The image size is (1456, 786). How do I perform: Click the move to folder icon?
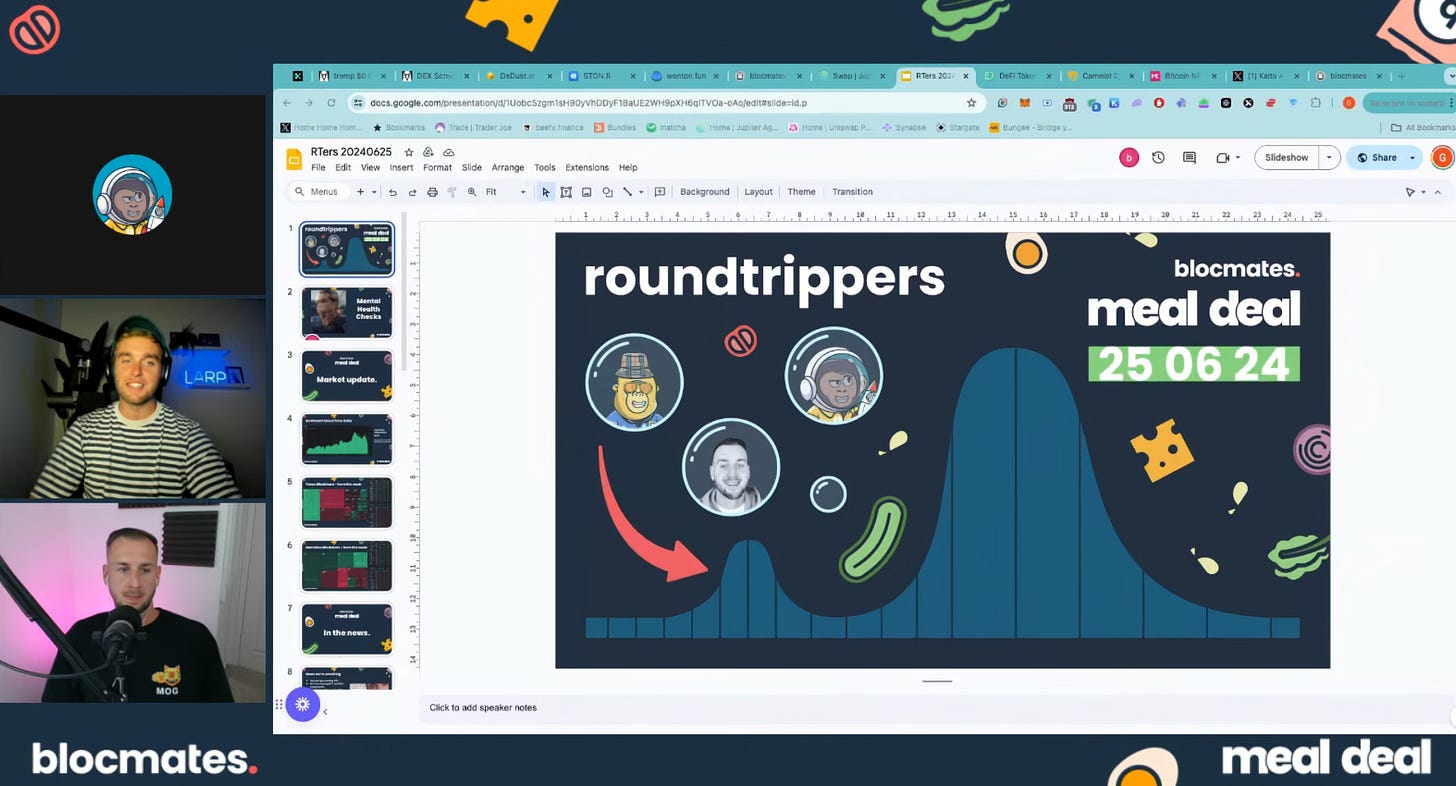429,152
